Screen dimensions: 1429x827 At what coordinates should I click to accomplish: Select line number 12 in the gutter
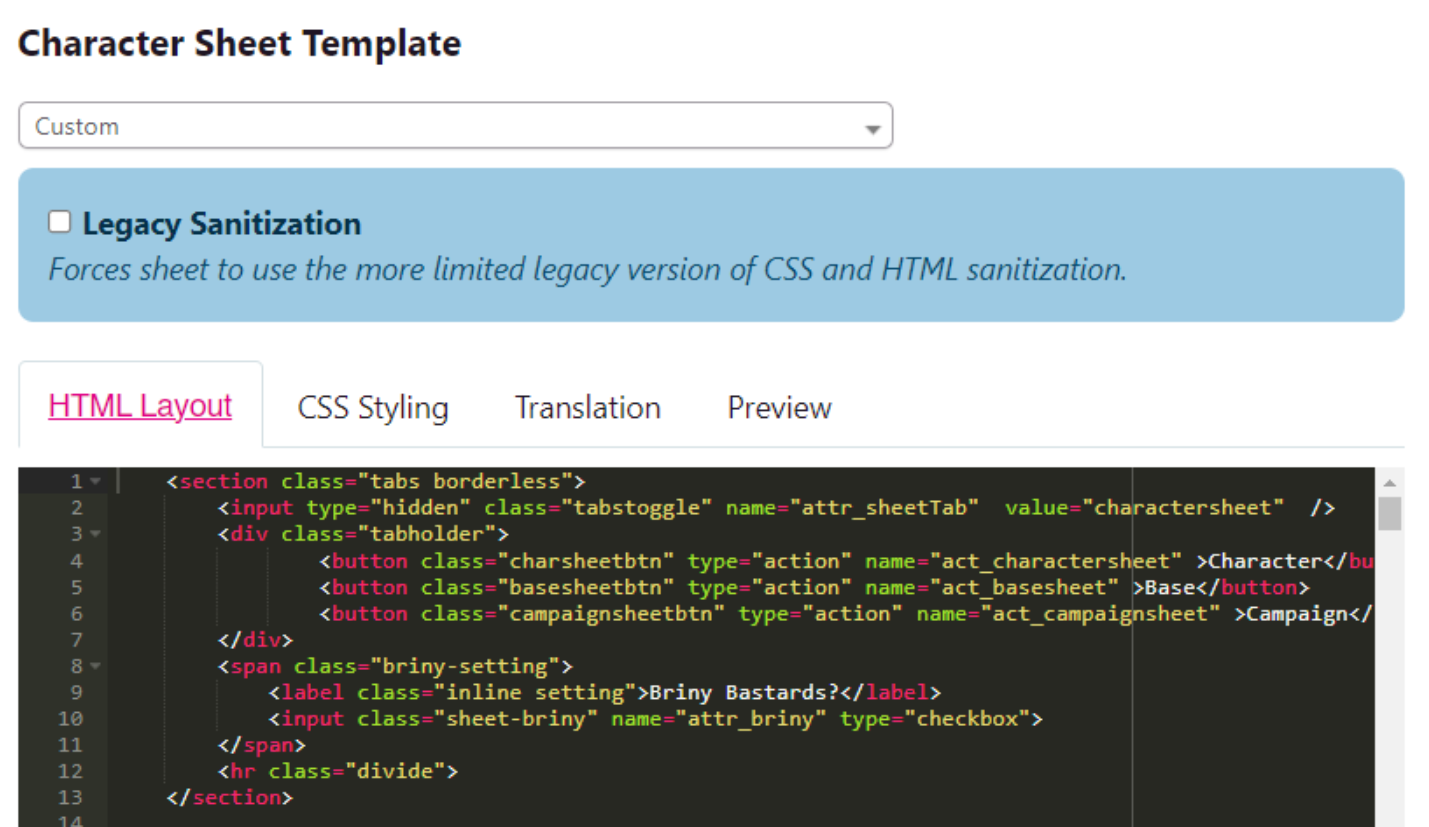coord(72,771)
